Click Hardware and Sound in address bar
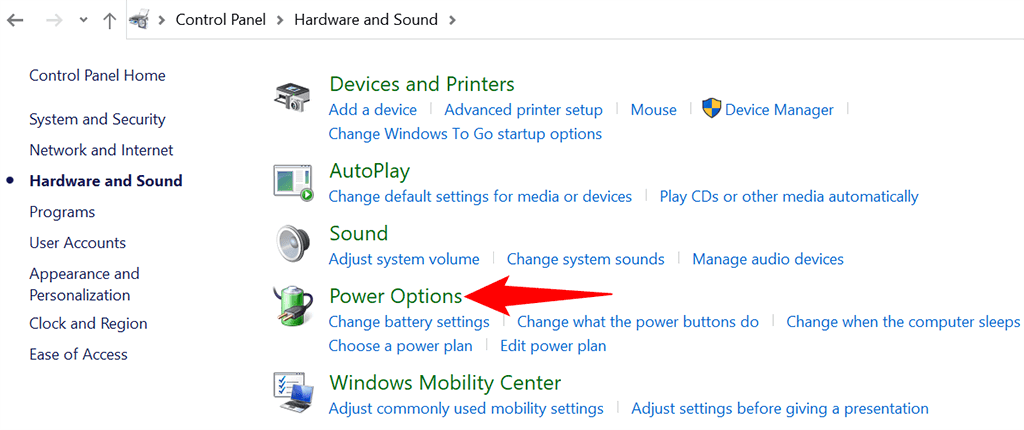Image resolution: width=1024 pixels, height=430 pixels. point(366,20)
